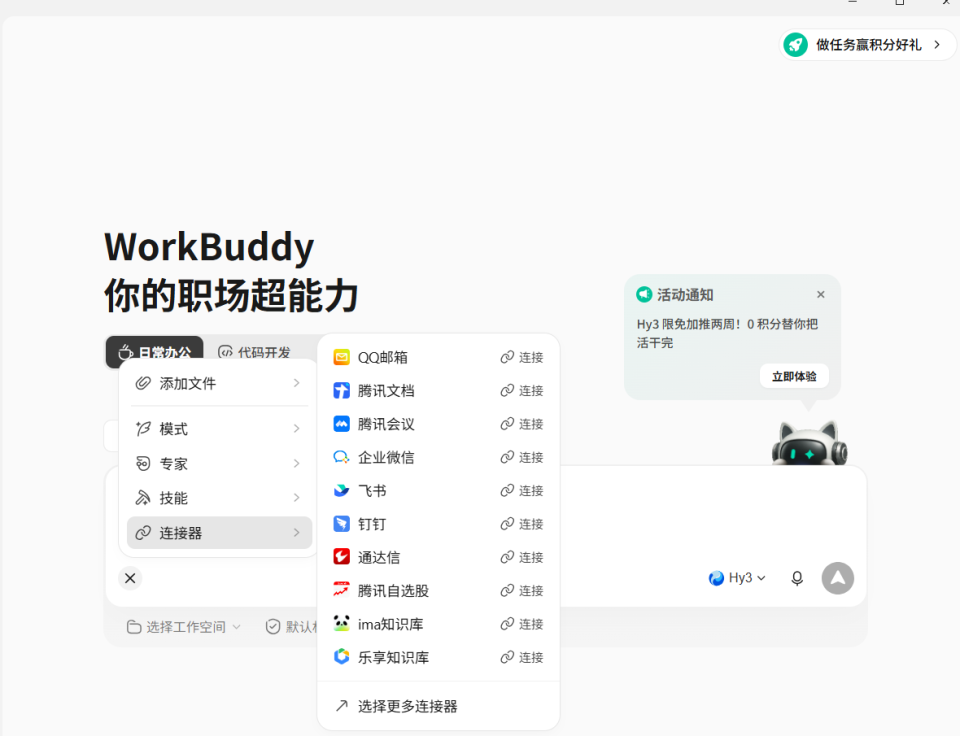This screenshot has width=960, height=736.
Task: Open the 选择工作空间 dropdown
Action: [183, 626]
